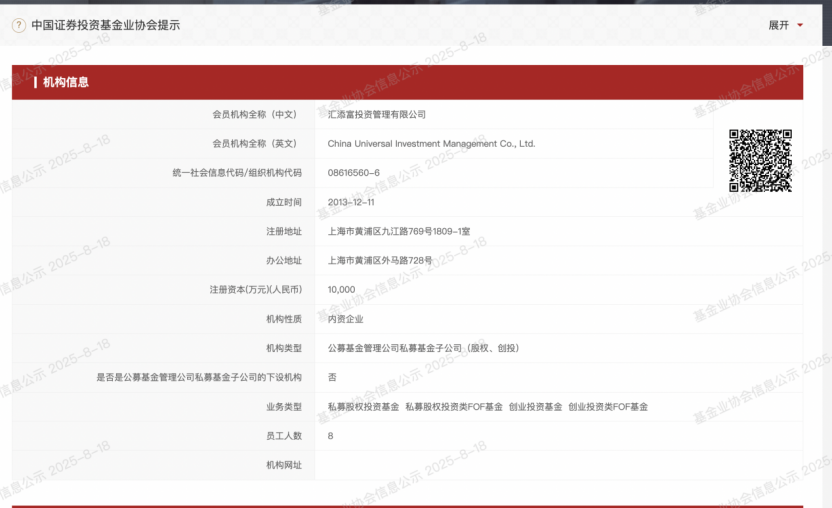This screenshot has width=832, height=508.
Task: Click the establishment date 2013-12-11
Action: click(x=351, y=202)
